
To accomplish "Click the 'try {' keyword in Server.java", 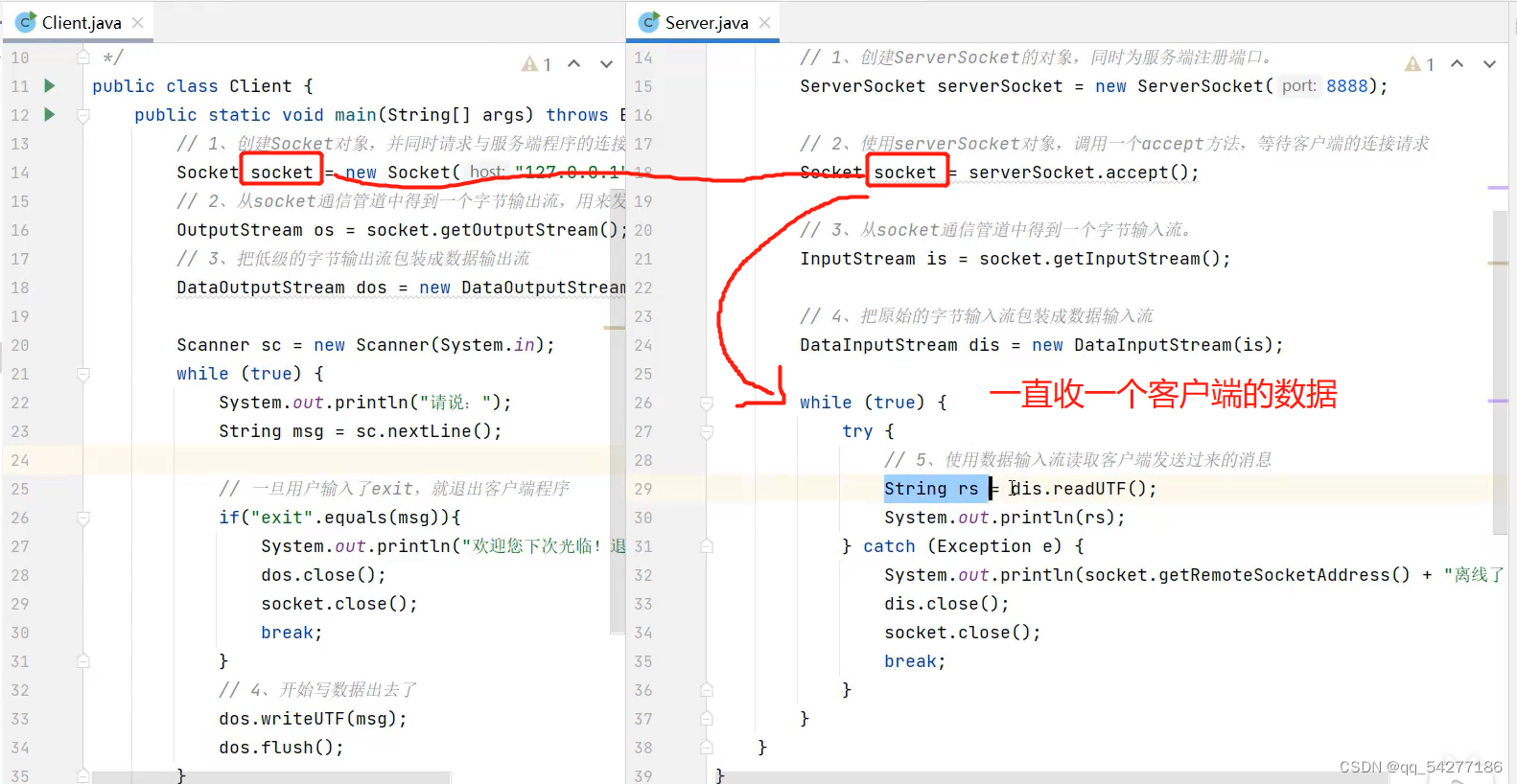I will point(868,431).
